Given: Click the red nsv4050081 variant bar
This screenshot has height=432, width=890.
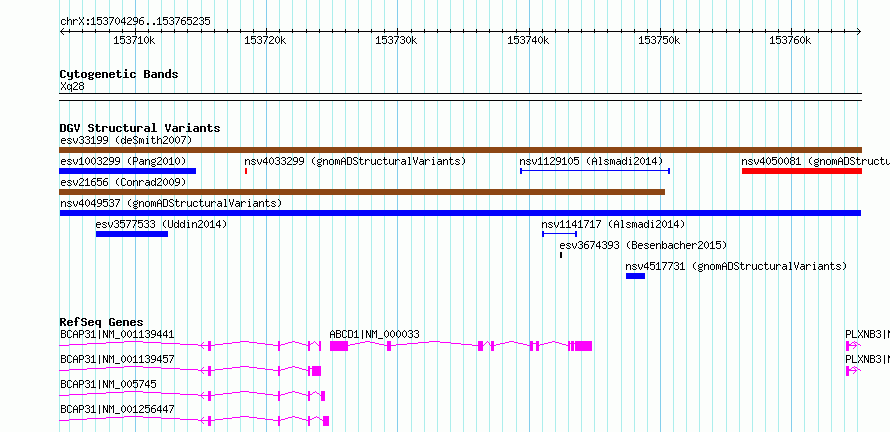Looking at the screenshot, I should (801, 171).
